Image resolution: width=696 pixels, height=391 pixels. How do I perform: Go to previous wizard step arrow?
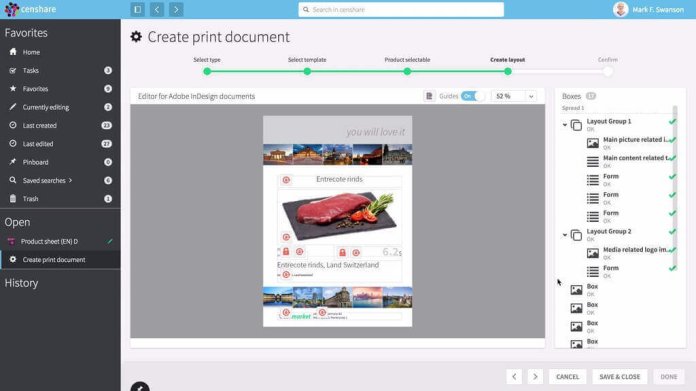click(514, 376)
